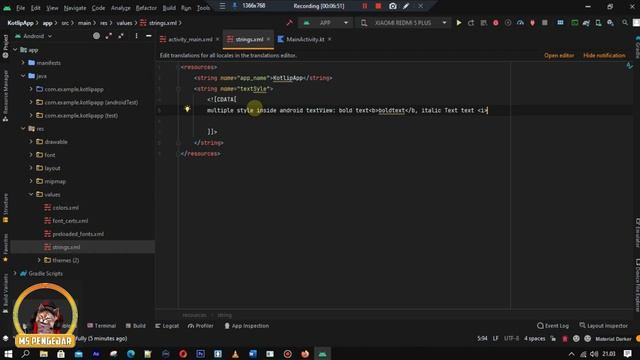Click the Material Darker theme status widget
The height and width of the screenshot is (360, 640).
click(613, 339)
